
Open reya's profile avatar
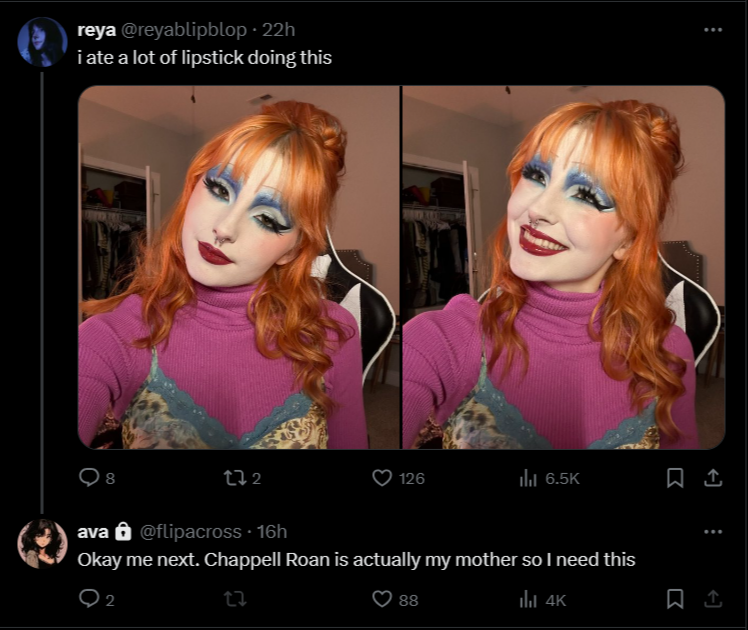(x=42, y=41)
